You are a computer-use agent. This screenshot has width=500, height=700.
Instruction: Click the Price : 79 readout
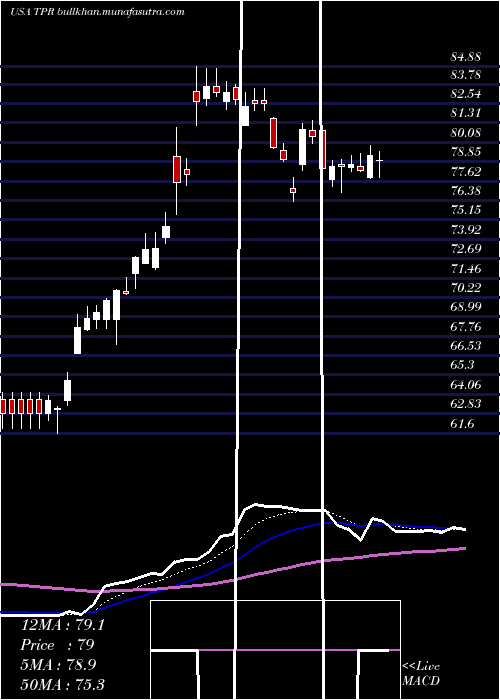pos(57,645)
